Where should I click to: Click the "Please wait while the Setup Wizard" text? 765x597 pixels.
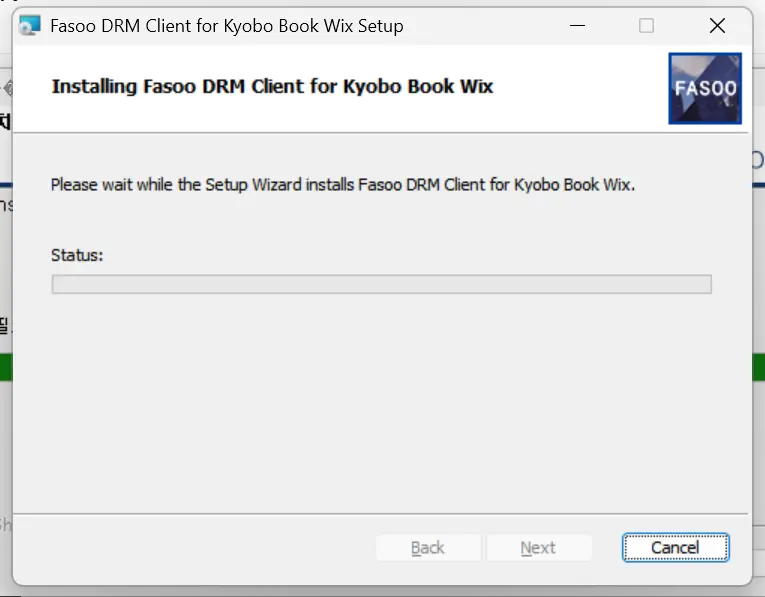pos(342,185)
